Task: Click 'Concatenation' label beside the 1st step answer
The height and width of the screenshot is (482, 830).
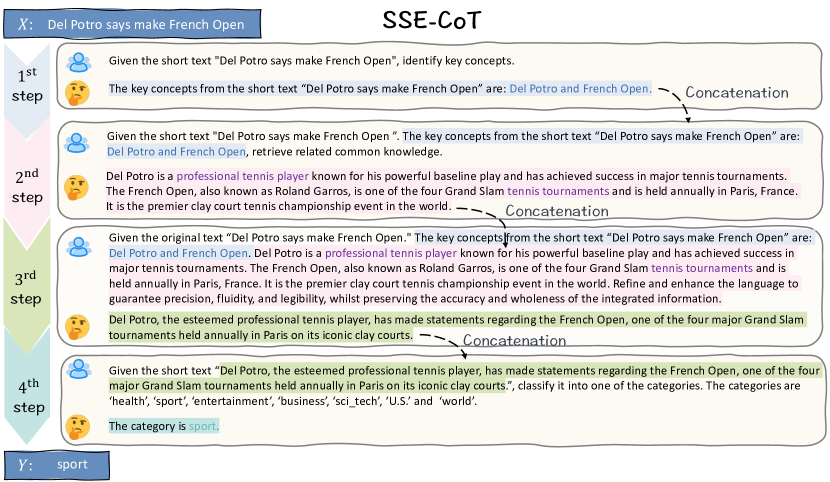Action: coord(737,93)
